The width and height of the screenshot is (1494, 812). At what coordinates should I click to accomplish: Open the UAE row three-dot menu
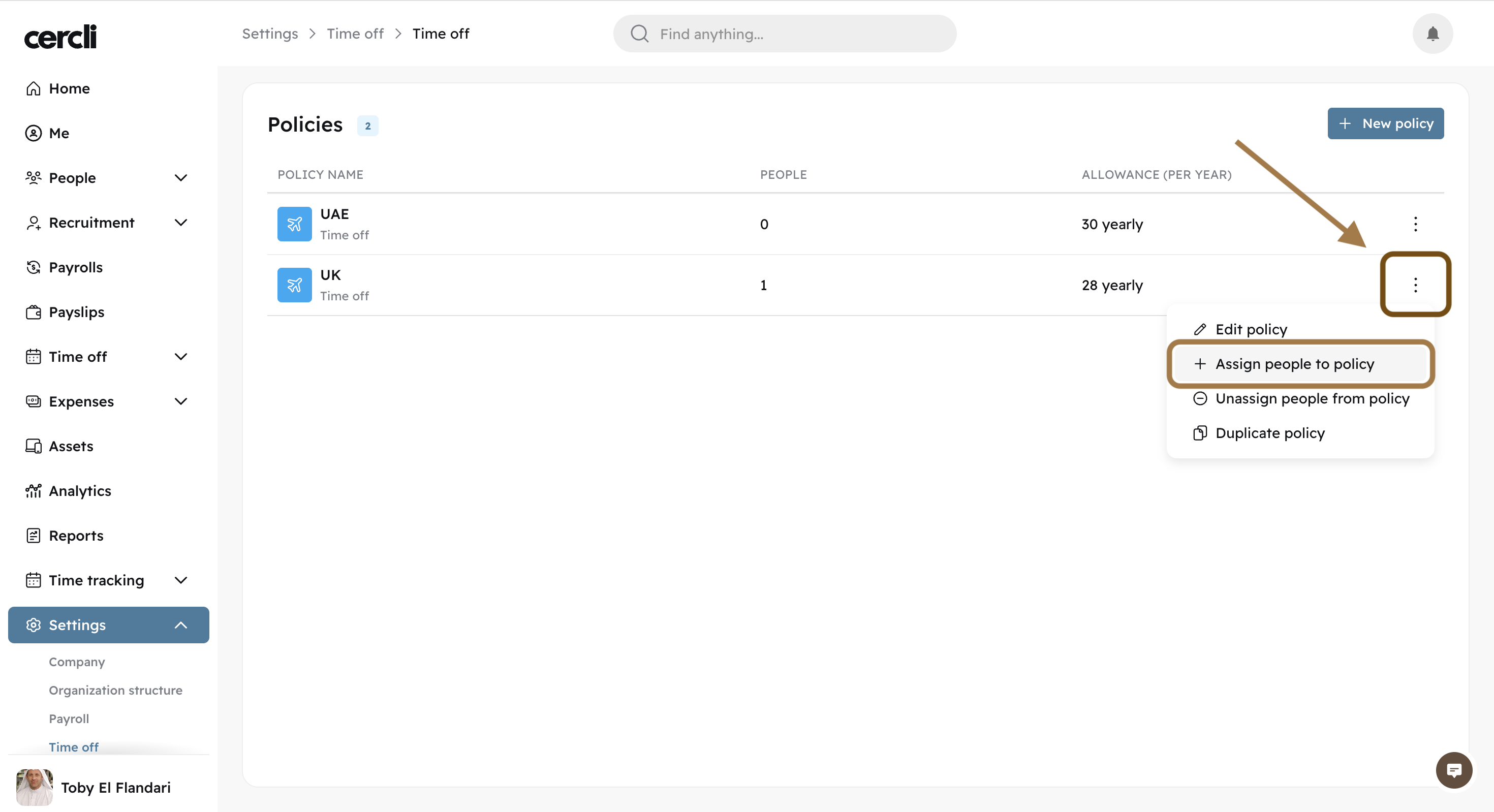[x=1415, y=224]
